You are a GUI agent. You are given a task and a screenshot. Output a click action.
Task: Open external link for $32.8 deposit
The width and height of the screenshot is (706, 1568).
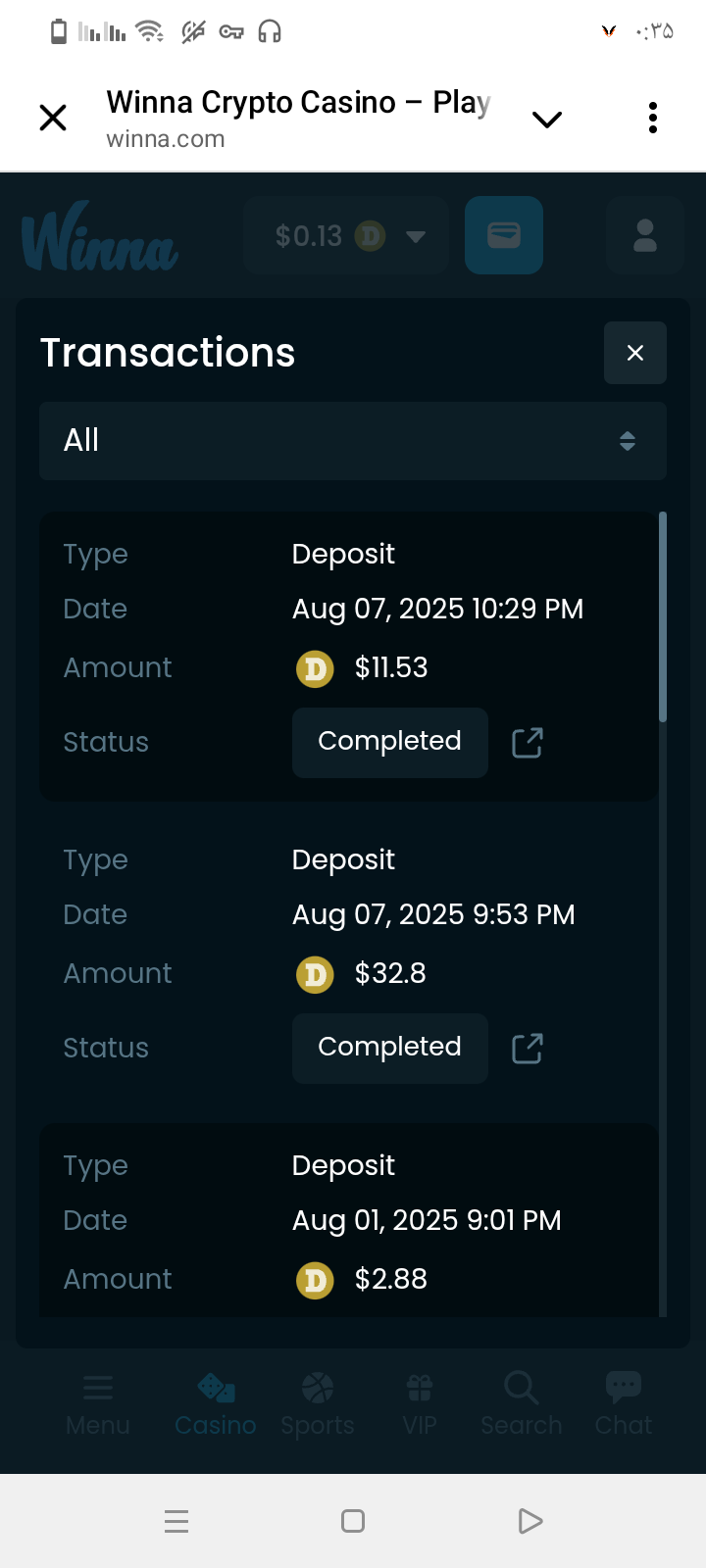(528, 1049)
